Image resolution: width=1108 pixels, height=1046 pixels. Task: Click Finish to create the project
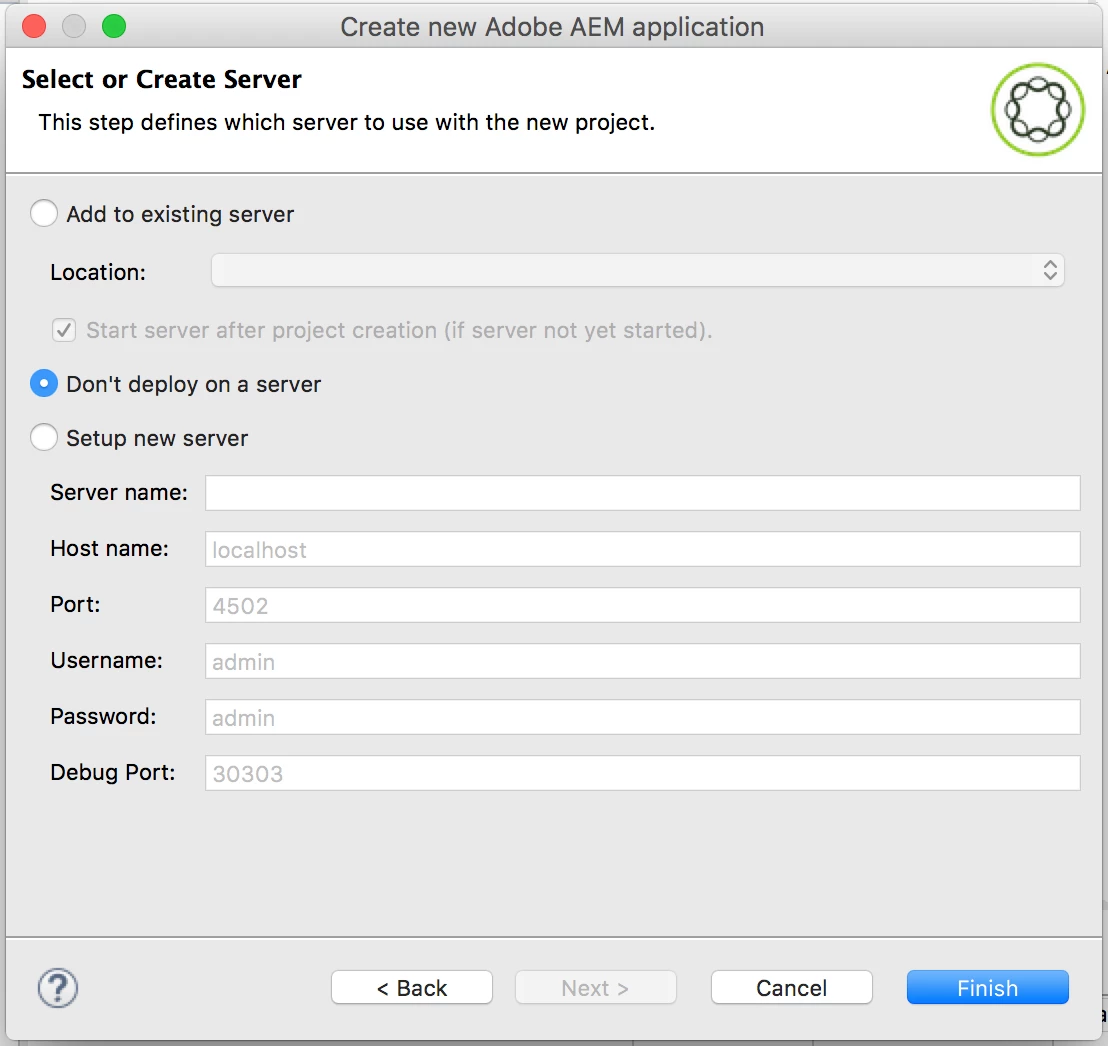(x=988, y=987)
